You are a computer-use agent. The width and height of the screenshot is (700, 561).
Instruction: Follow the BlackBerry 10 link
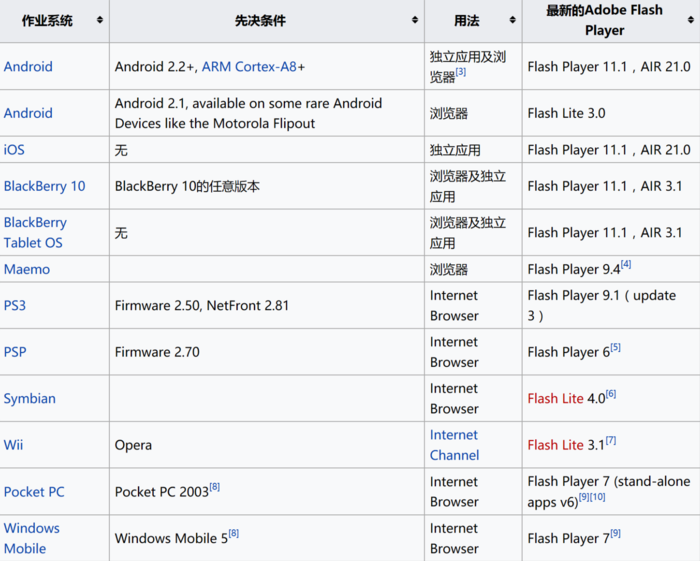[44, 186]
